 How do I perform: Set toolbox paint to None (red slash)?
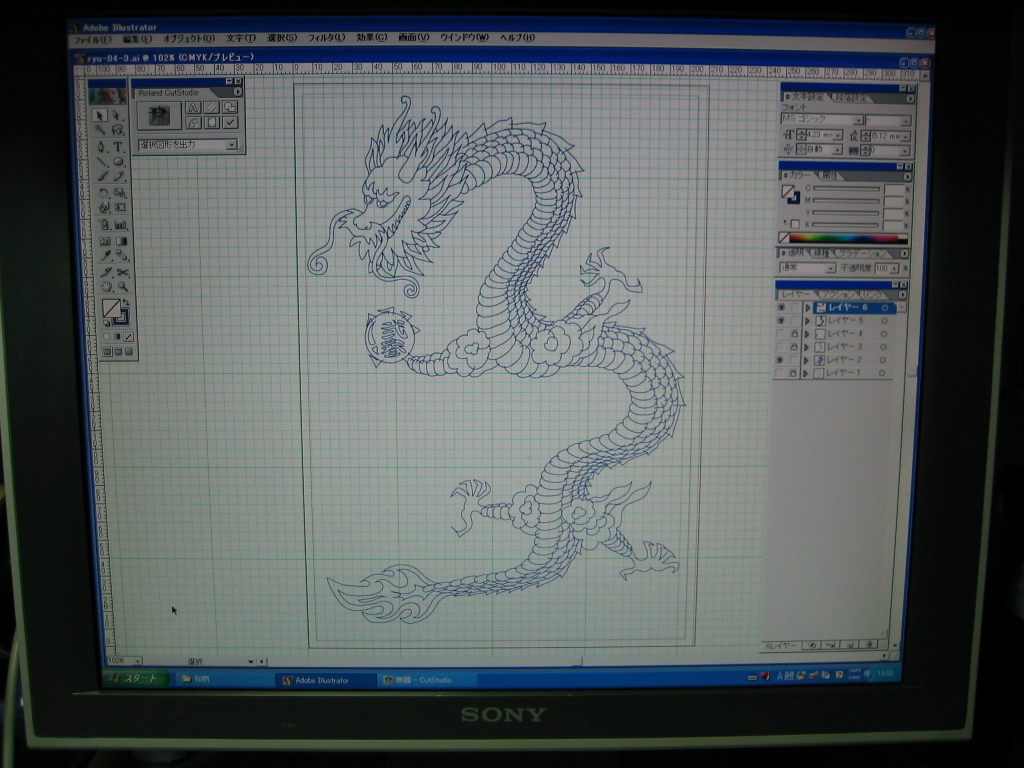pyautogui.click(x=129, y=337)
